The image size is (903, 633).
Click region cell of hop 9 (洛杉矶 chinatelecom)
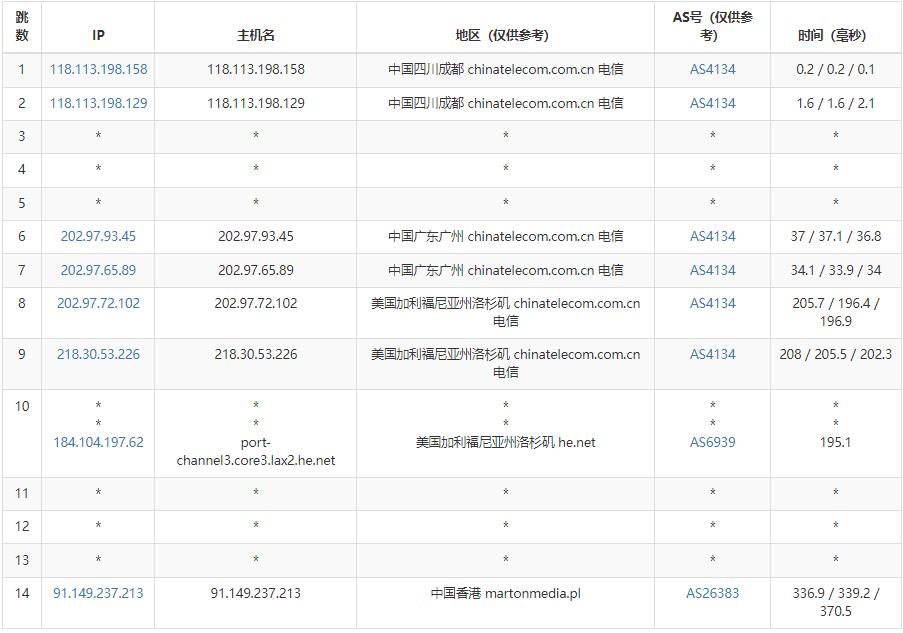pyautogui.click(x=506, y=363)
